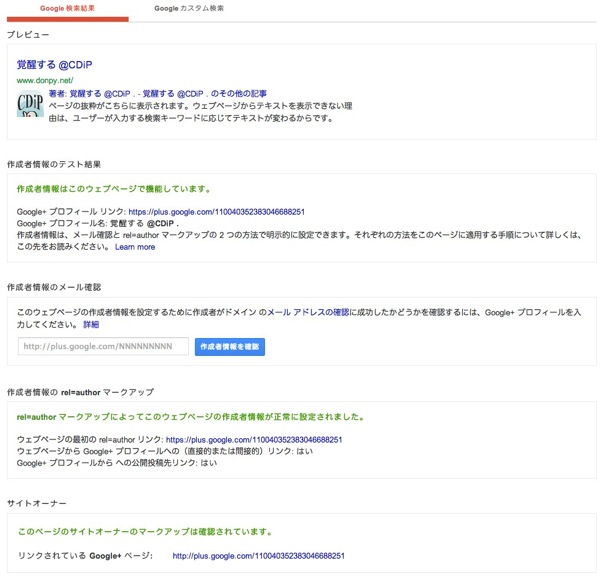Switch to Google カスタム検索 tab
The image size is (600, 584).
tap(189, 8)
